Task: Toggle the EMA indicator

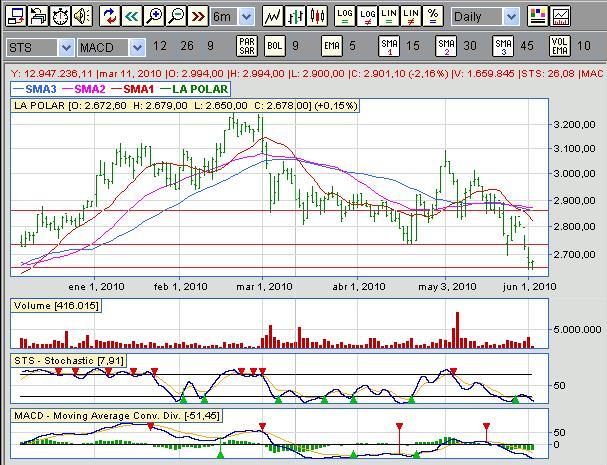Action: [x=332, y=46]
